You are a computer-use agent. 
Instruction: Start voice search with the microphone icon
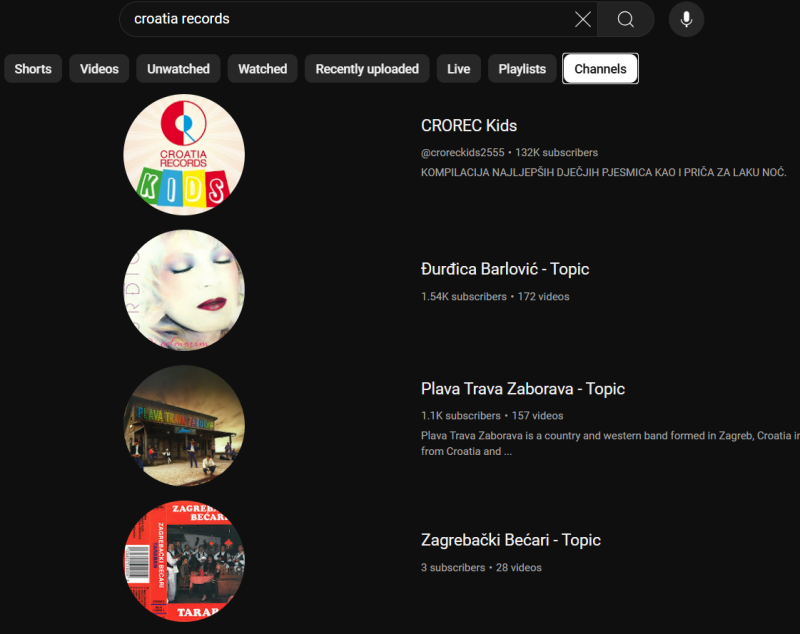tap(686, 19)
